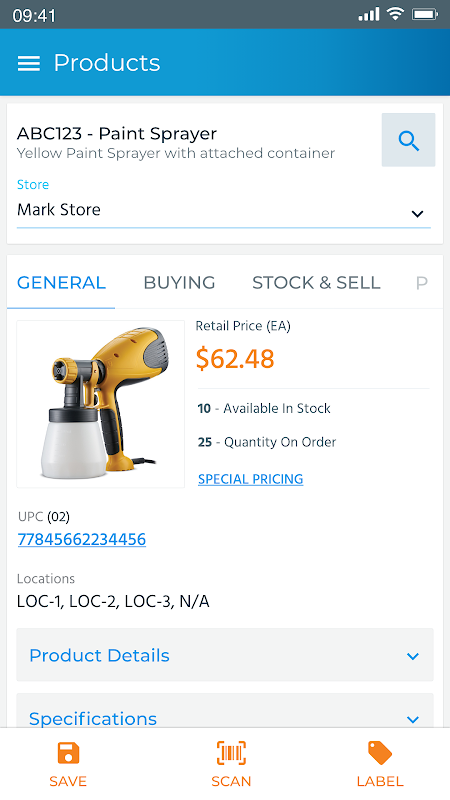This screenshot has height=800, width=450.
Task: Open UPC 77845662234456 link
Action: tap(82, 539)
